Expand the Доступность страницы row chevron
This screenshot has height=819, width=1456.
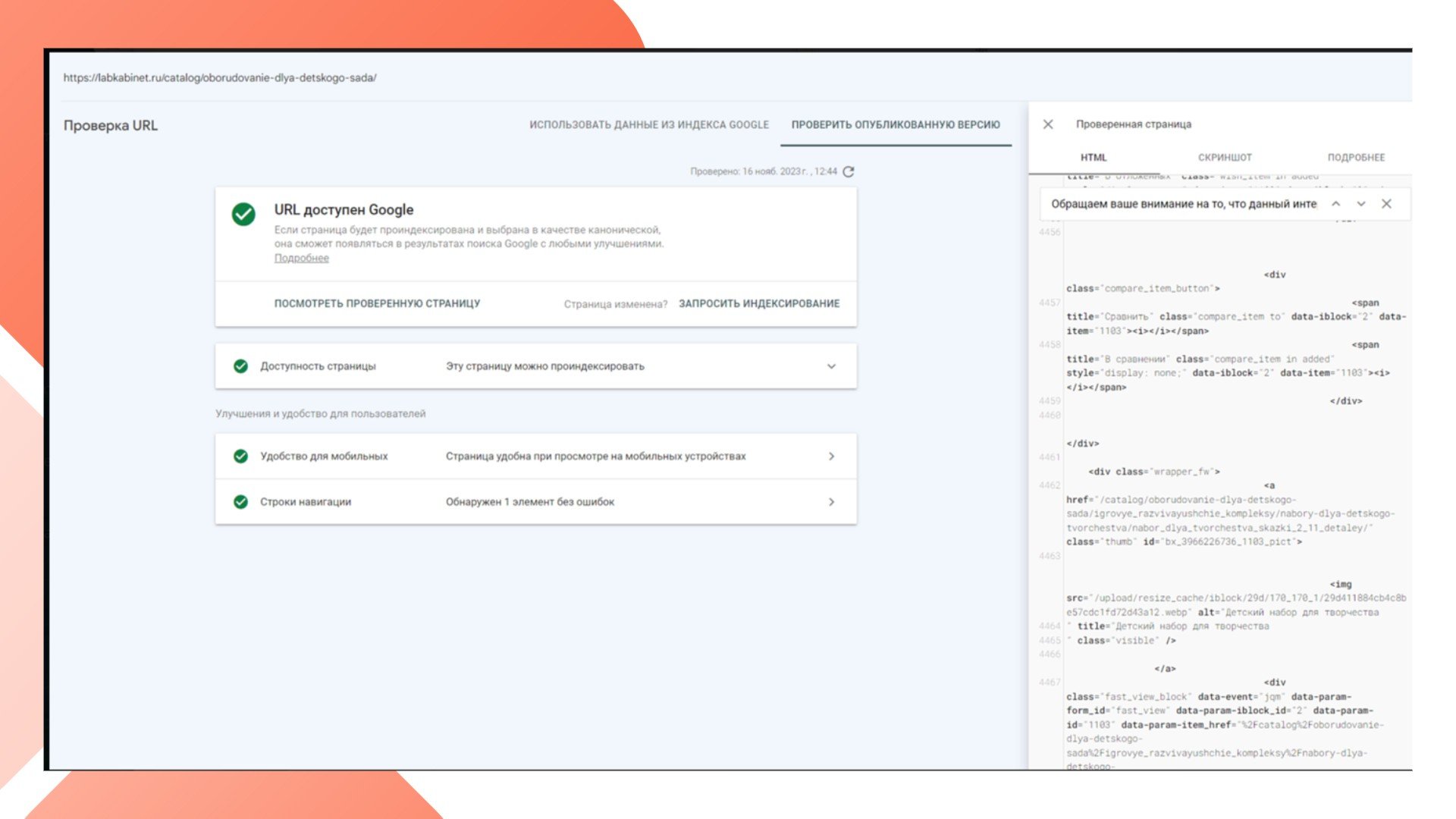tap(831, 366)
